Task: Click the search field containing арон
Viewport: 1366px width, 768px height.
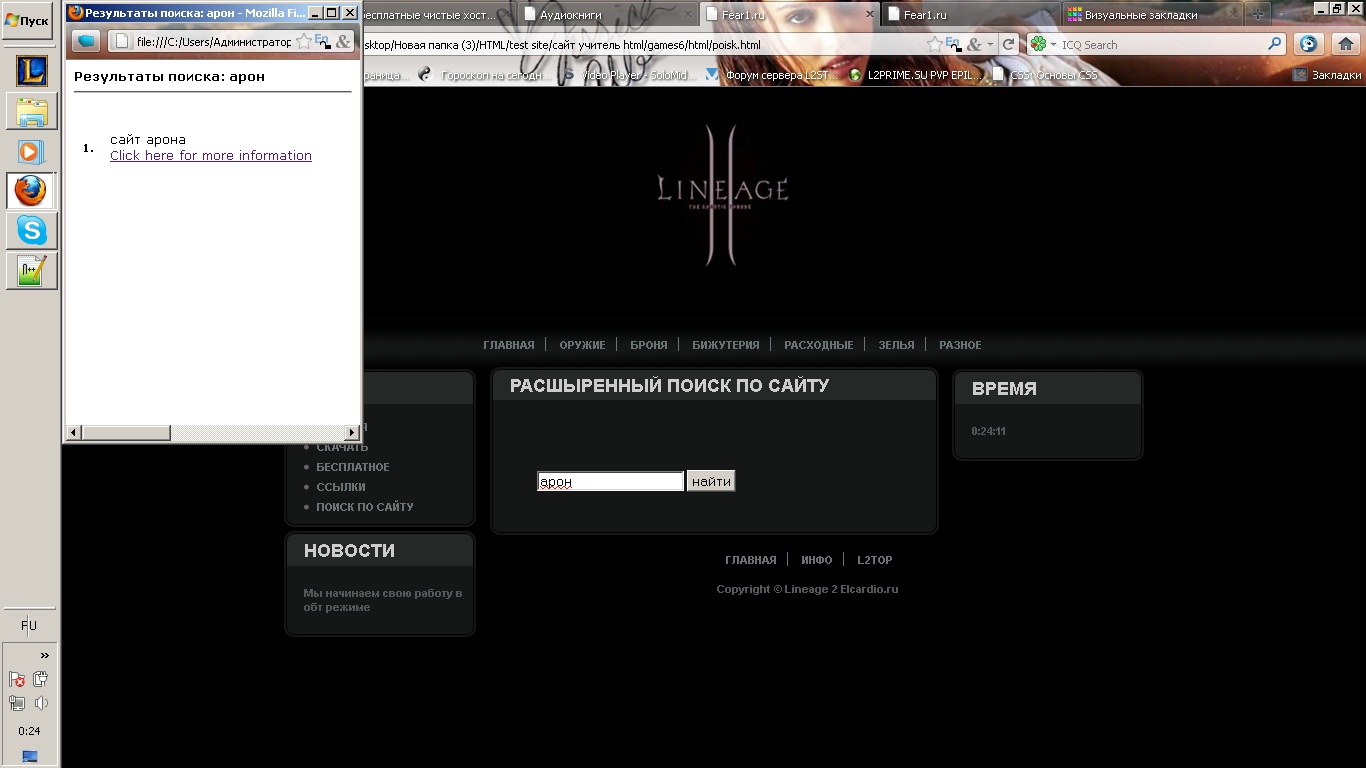Action: click(x=611, y=482)
